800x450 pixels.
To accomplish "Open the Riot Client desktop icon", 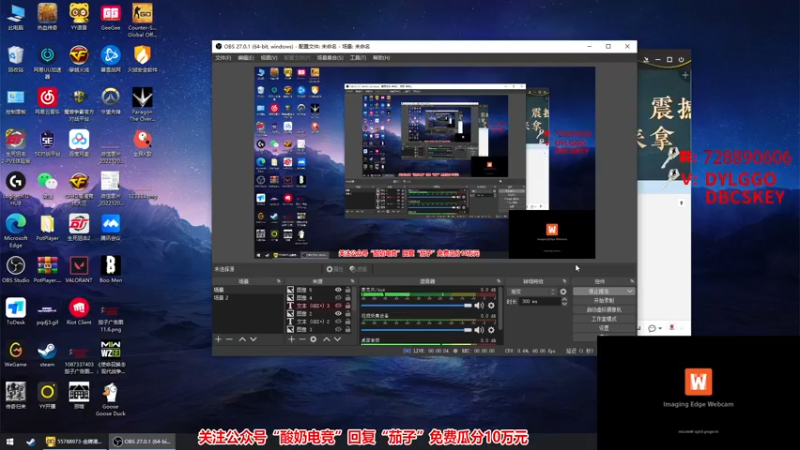I will 79,312.
